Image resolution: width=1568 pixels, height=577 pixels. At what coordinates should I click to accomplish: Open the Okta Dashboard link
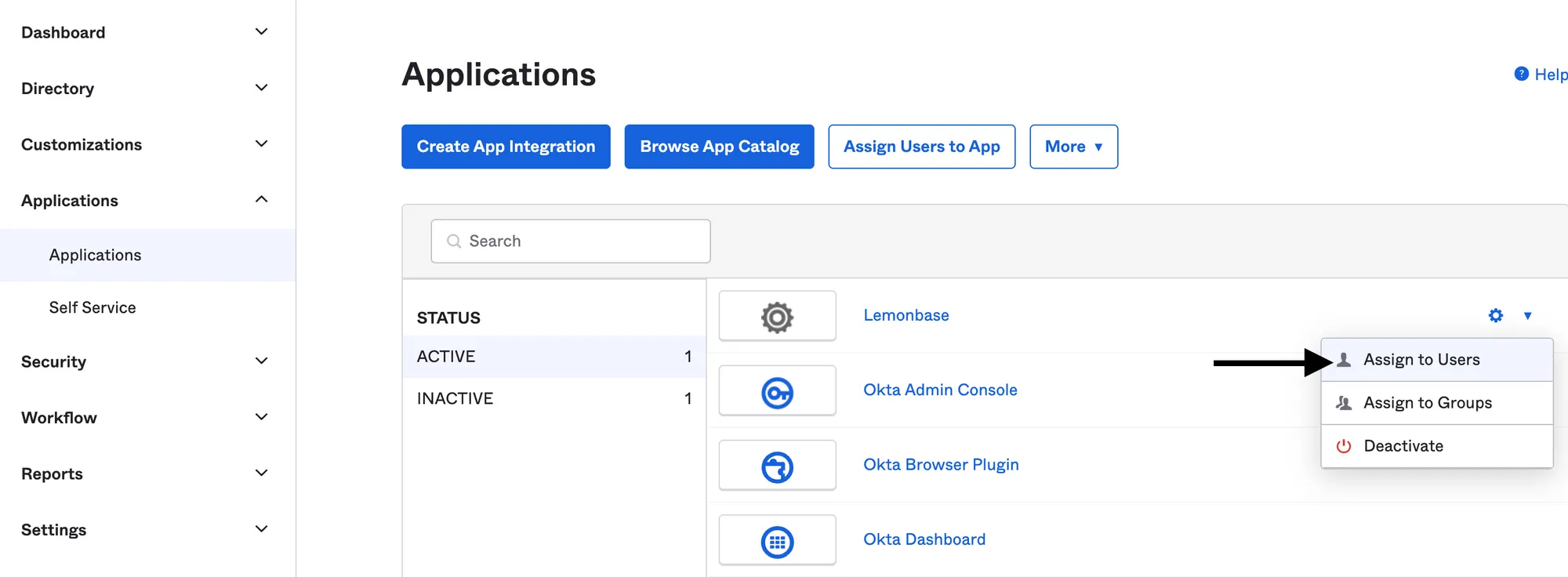(x=924, y=539)
